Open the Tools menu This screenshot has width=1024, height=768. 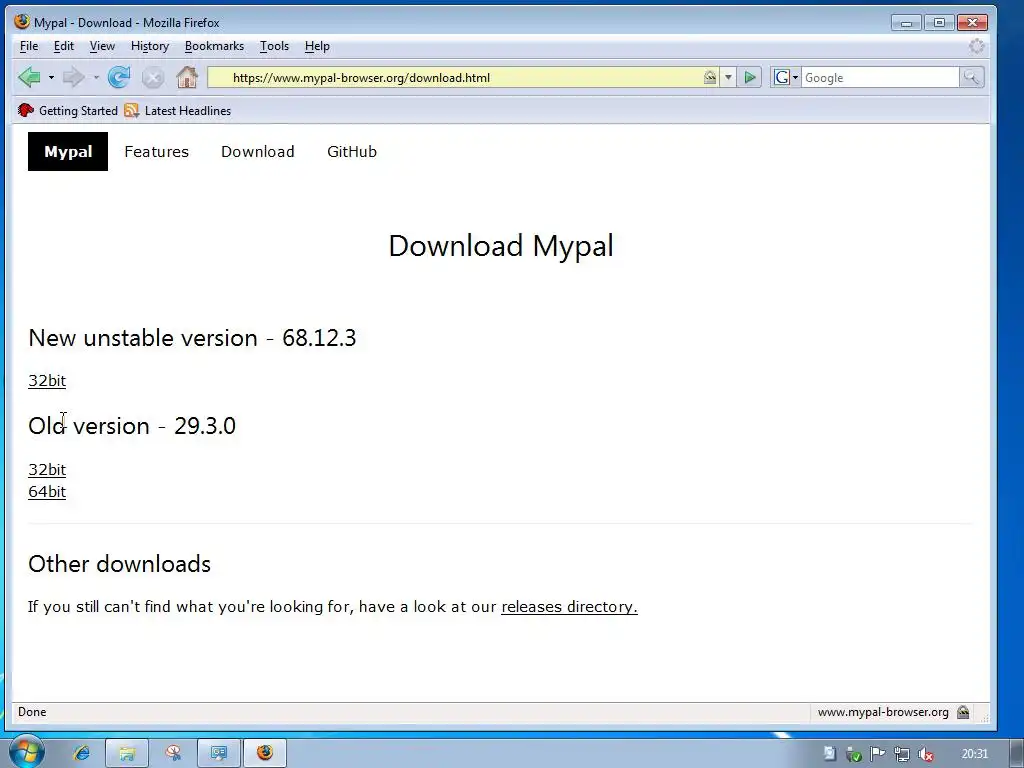coord(274,46)
